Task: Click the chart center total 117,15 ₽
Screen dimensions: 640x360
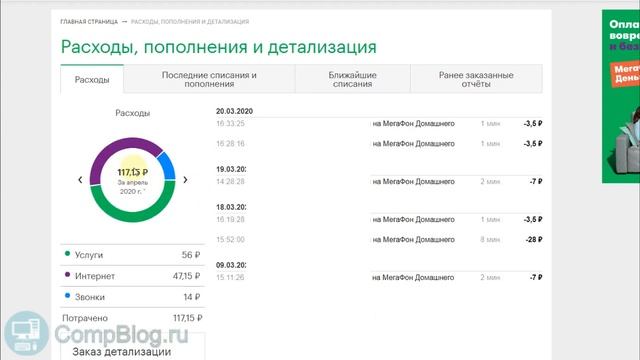Action: [x=133, y=172]
